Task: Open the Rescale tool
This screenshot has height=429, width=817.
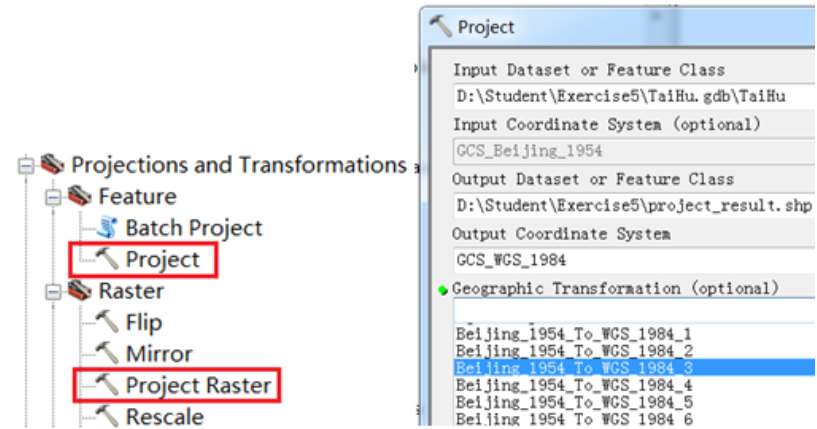Action: coord(165,416)
